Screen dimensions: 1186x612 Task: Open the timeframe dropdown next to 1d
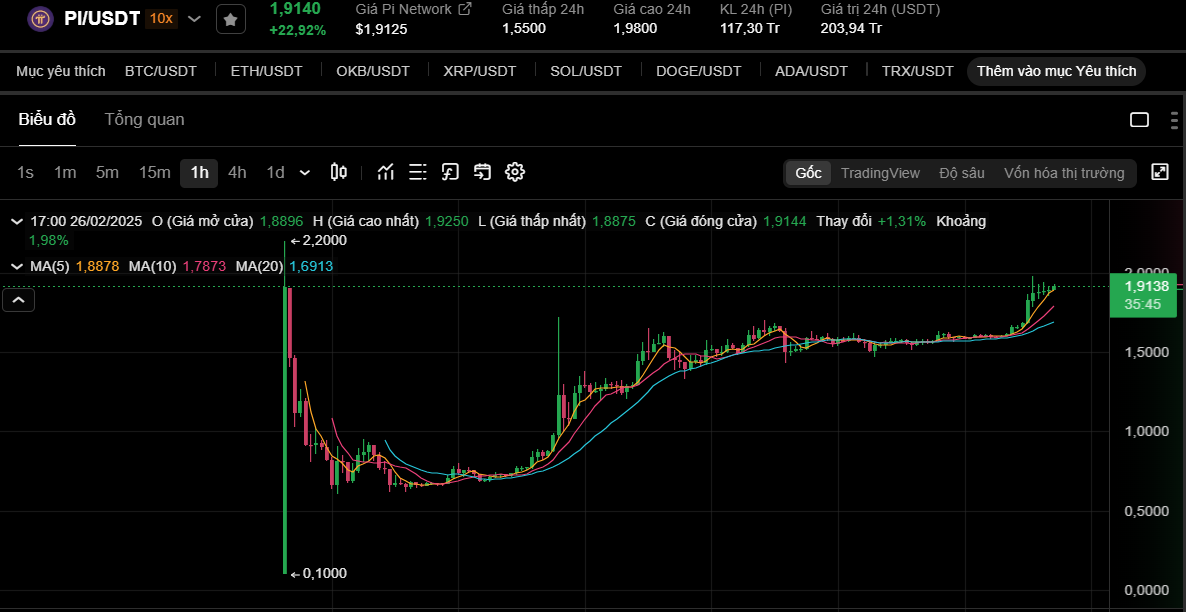click(303, 171)
